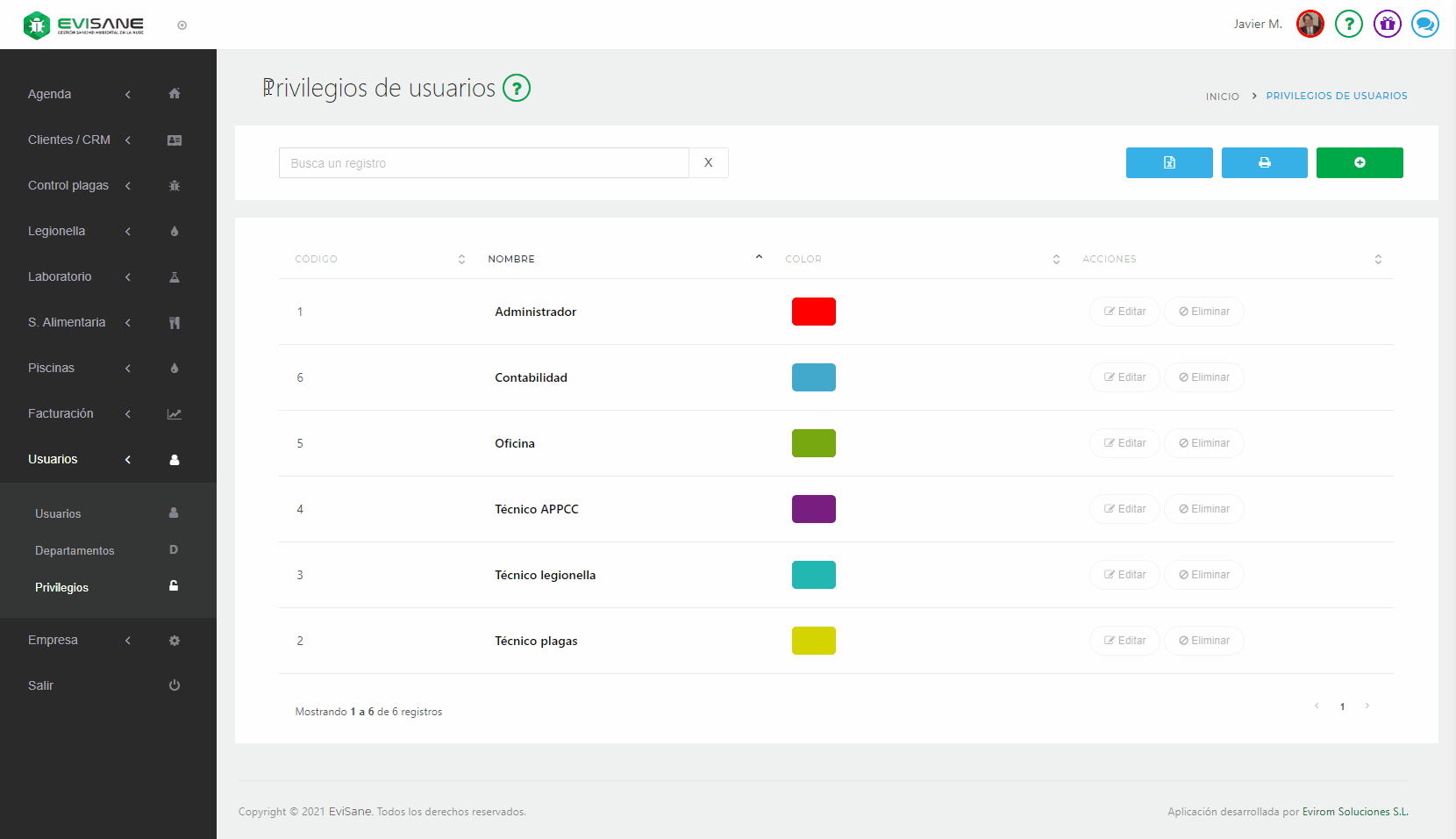
Task: Open the chat bubble icon in header
Action: click(1425, 24)
